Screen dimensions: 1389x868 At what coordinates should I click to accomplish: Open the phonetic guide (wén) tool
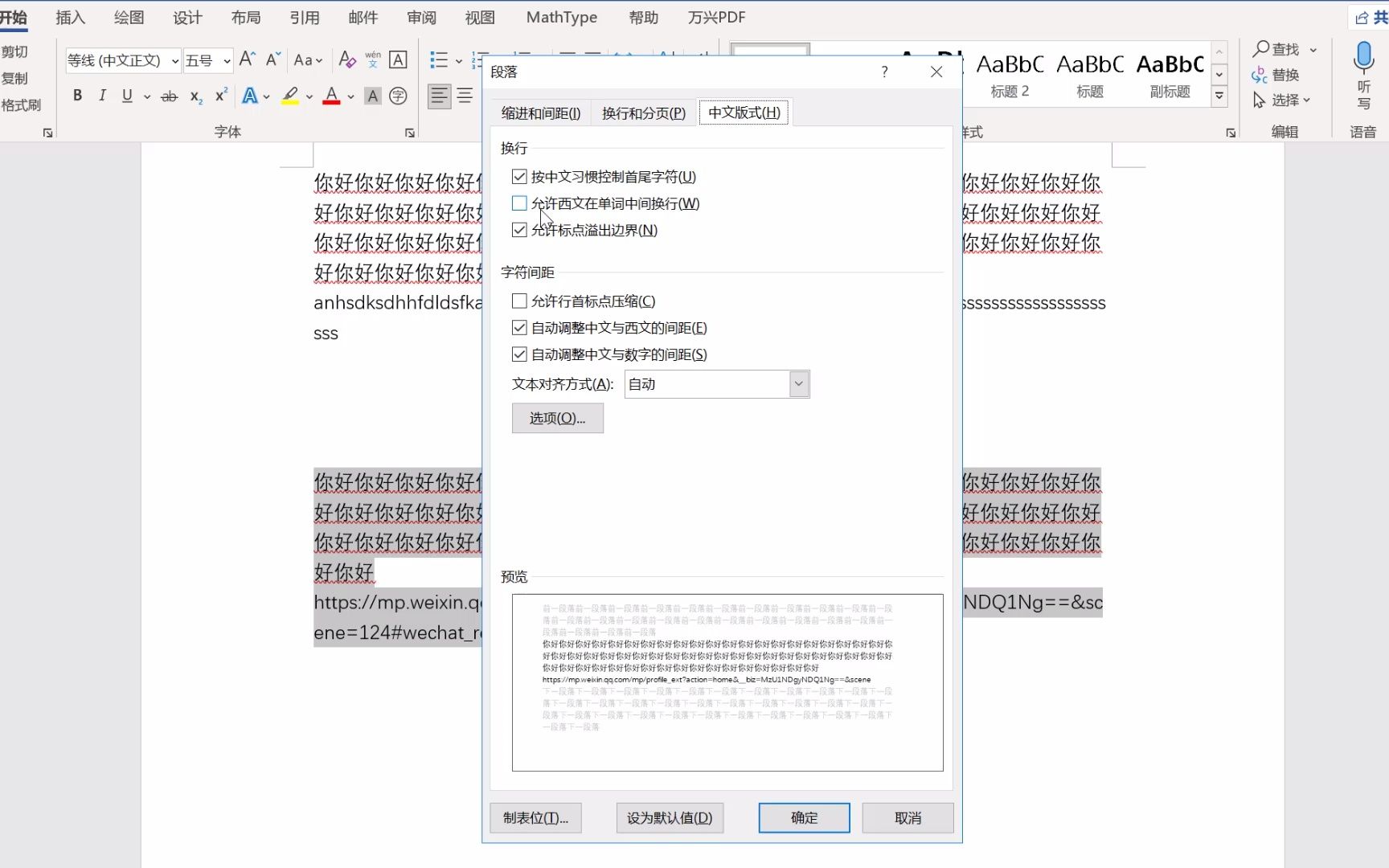pyautogui.click(x=373, y=59)
